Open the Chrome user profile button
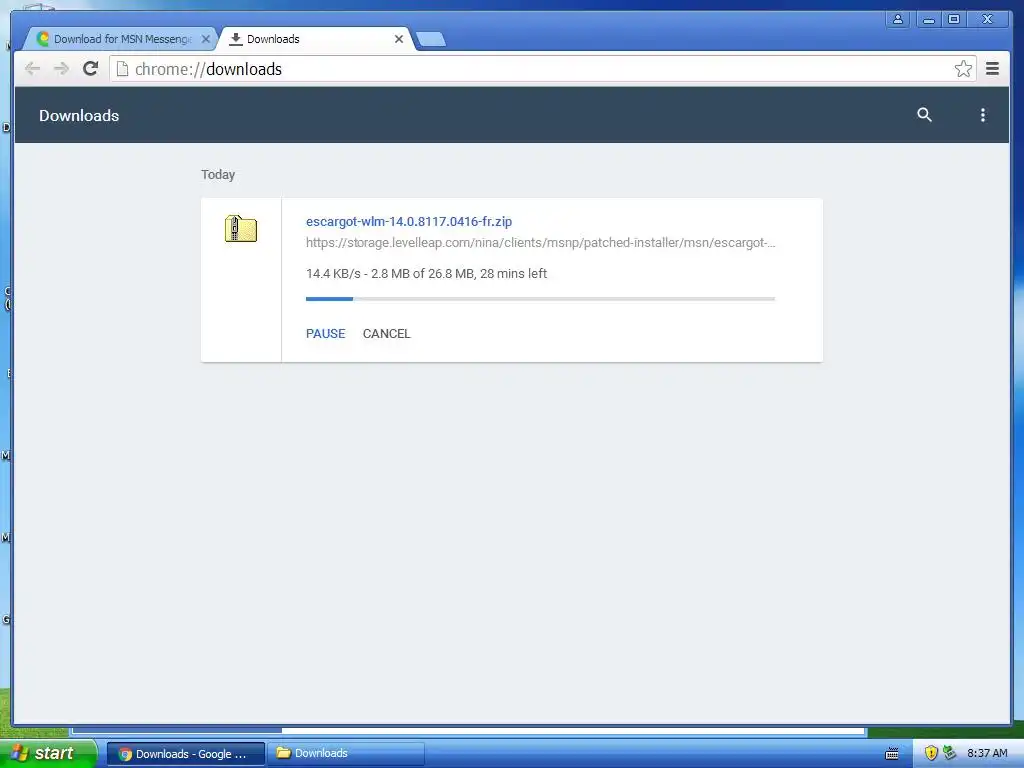This screenshot has width=1024, height=768. [898, 19]
